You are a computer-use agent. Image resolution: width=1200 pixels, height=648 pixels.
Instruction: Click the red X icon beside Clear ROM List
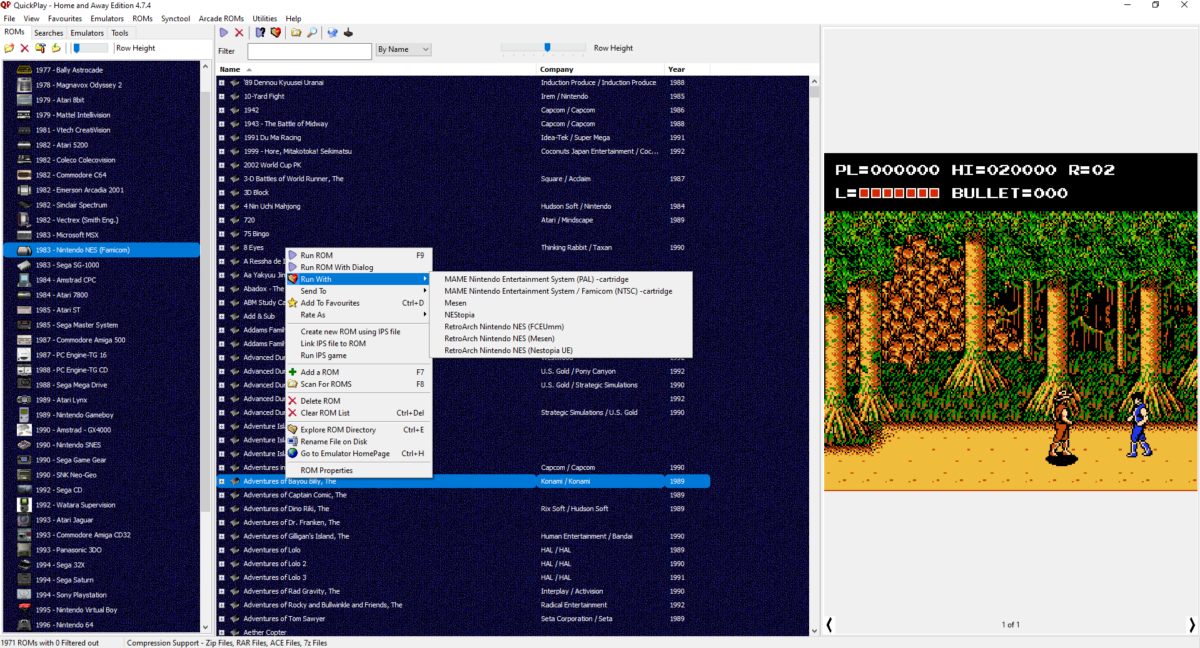pos(293,413)
